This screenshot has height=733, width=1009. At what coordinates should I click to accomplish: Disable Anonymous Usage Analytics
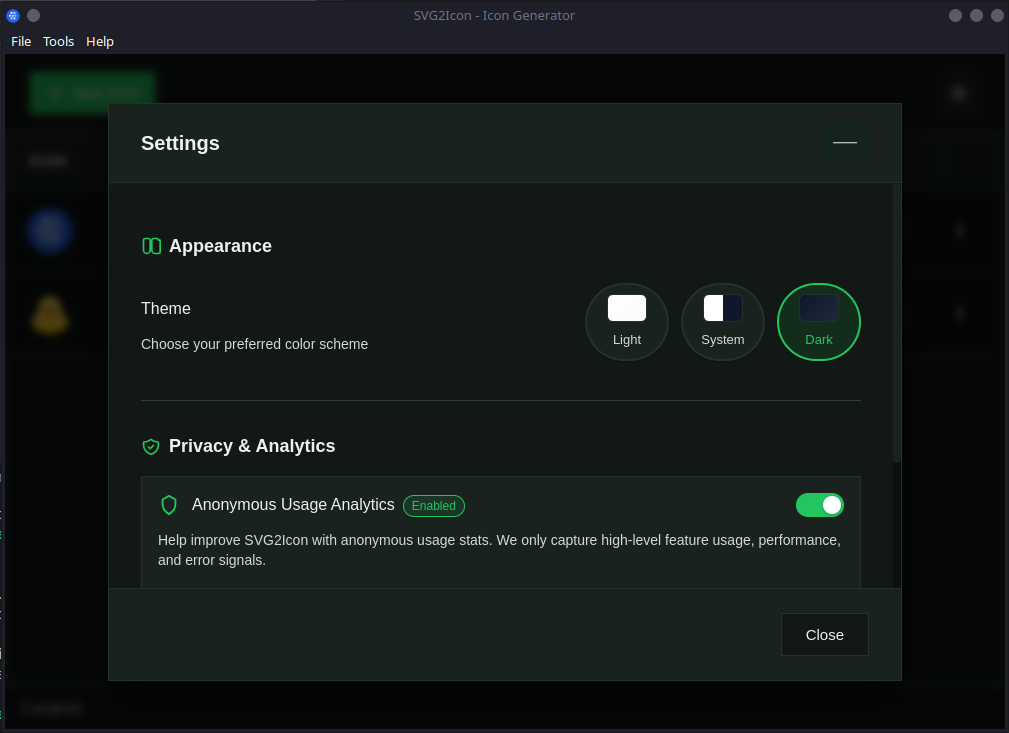[819, 505]
